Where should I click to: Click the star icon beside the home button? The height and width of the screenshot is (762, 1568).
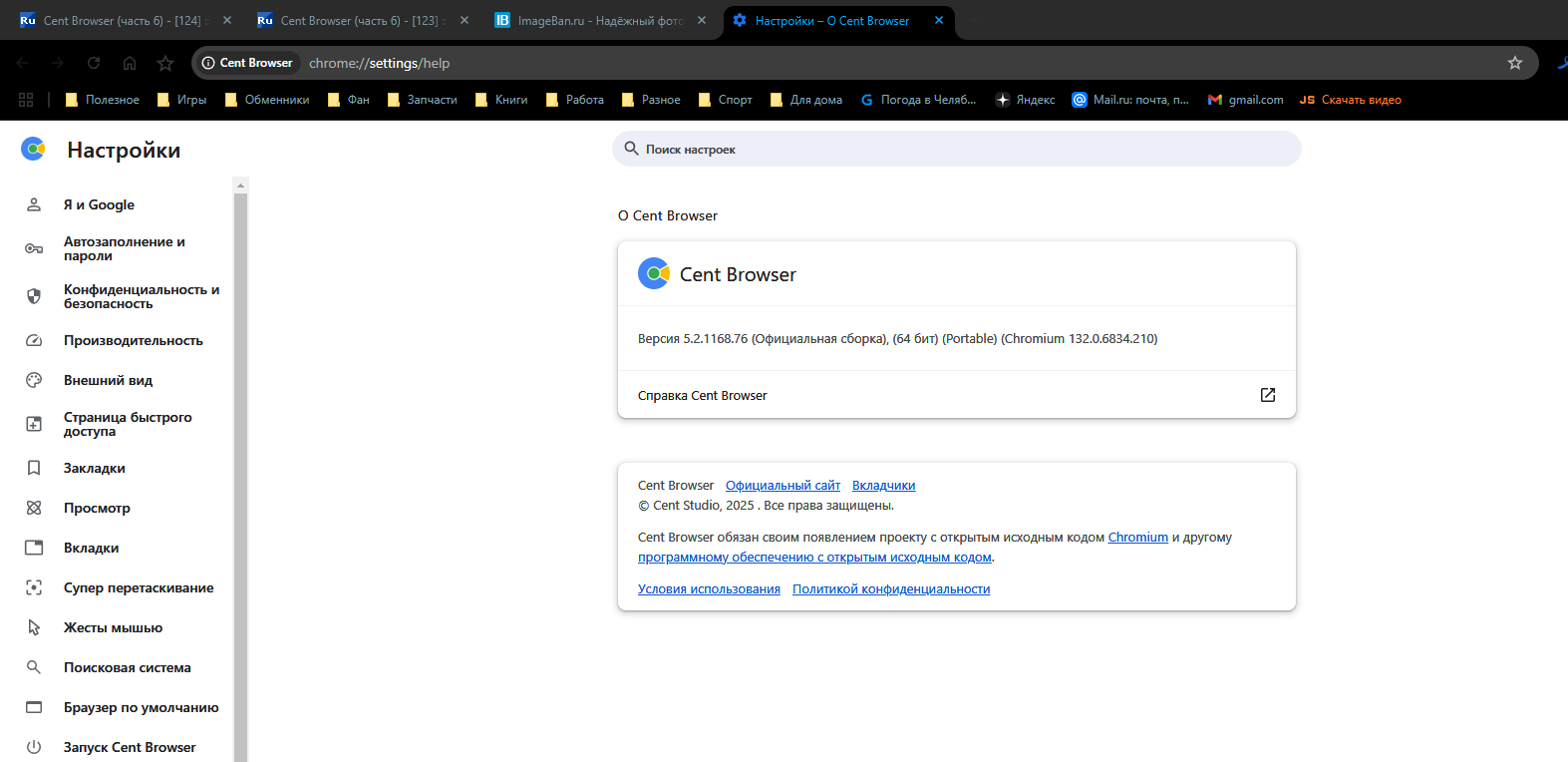165,63
